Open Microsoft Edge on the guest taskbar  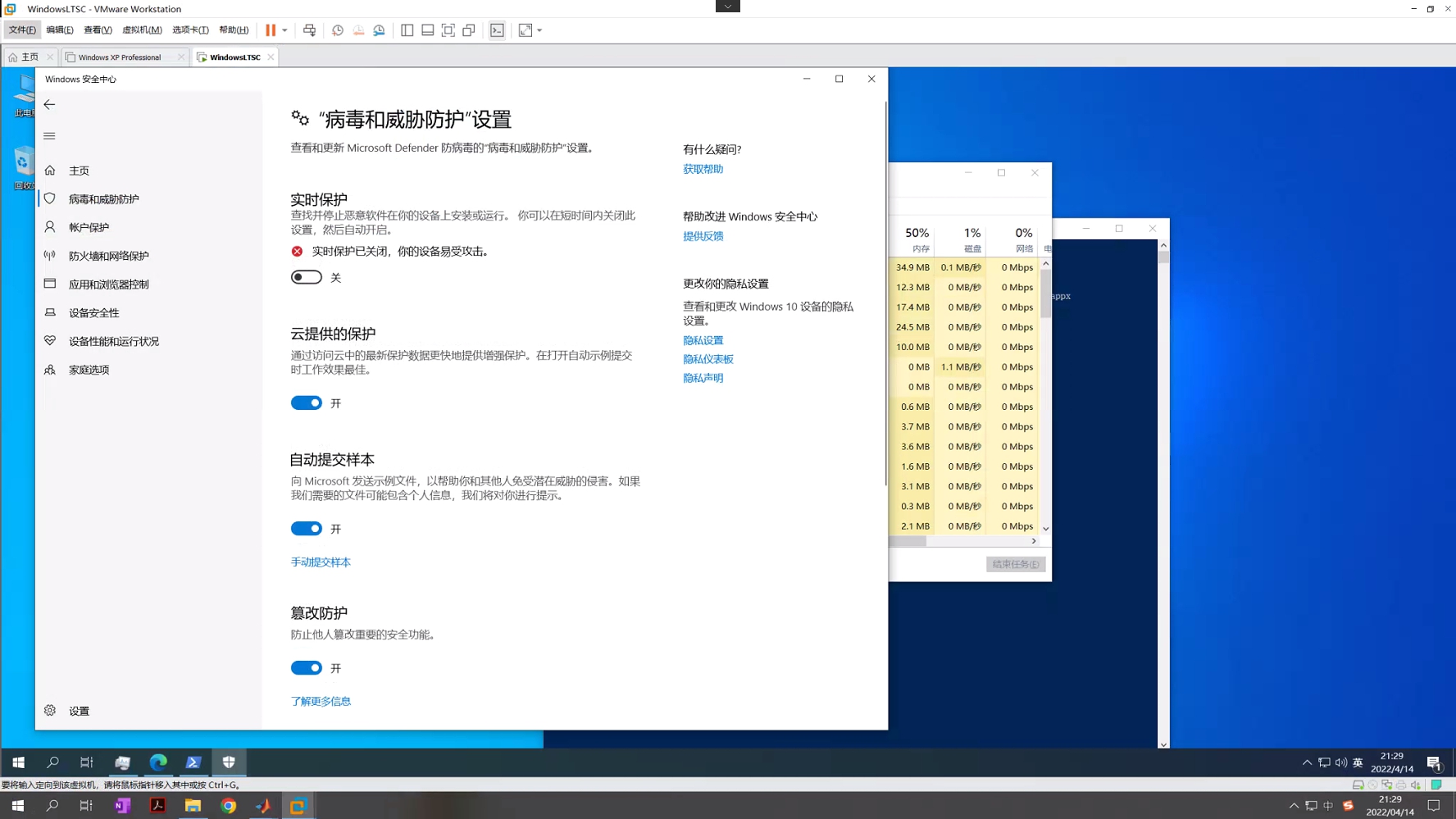(158, 762)
